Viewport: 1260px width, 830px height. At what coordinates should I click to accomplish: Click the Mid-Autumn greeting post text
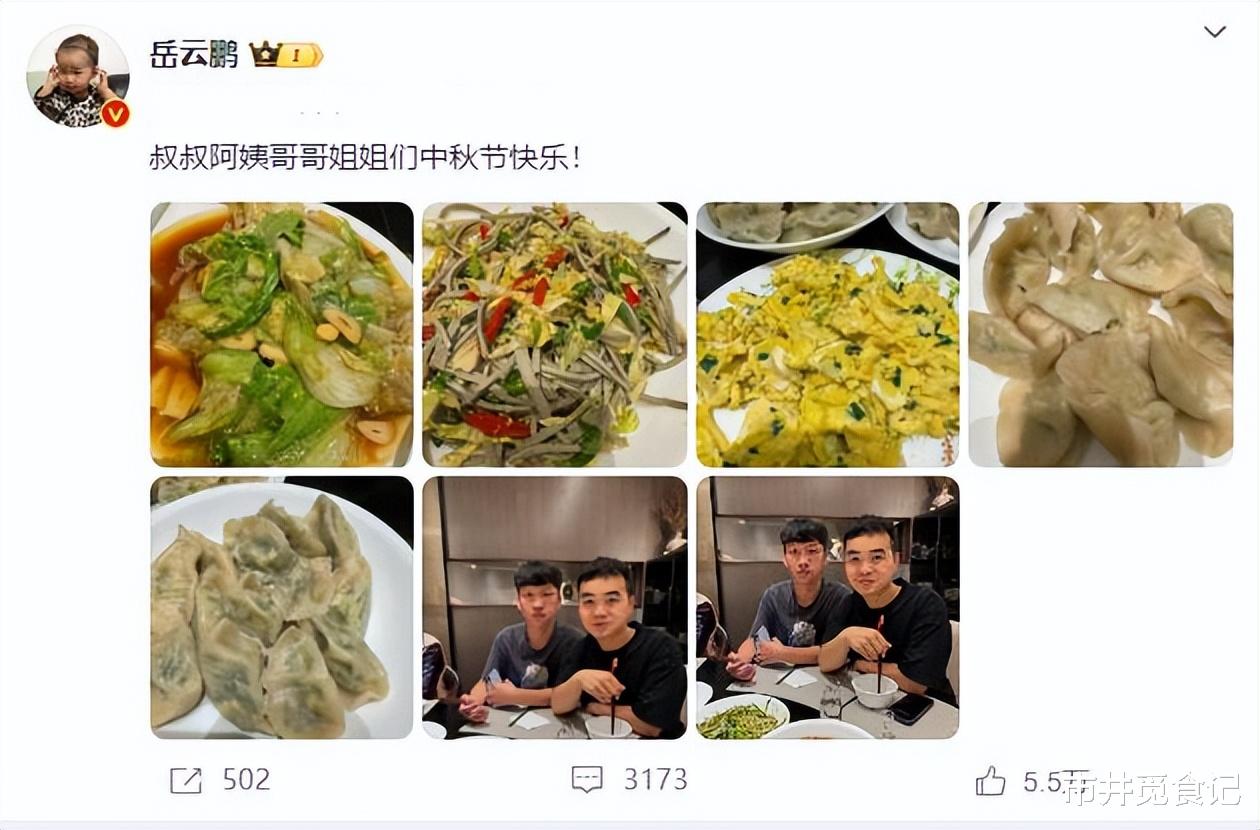pos(365,158)
